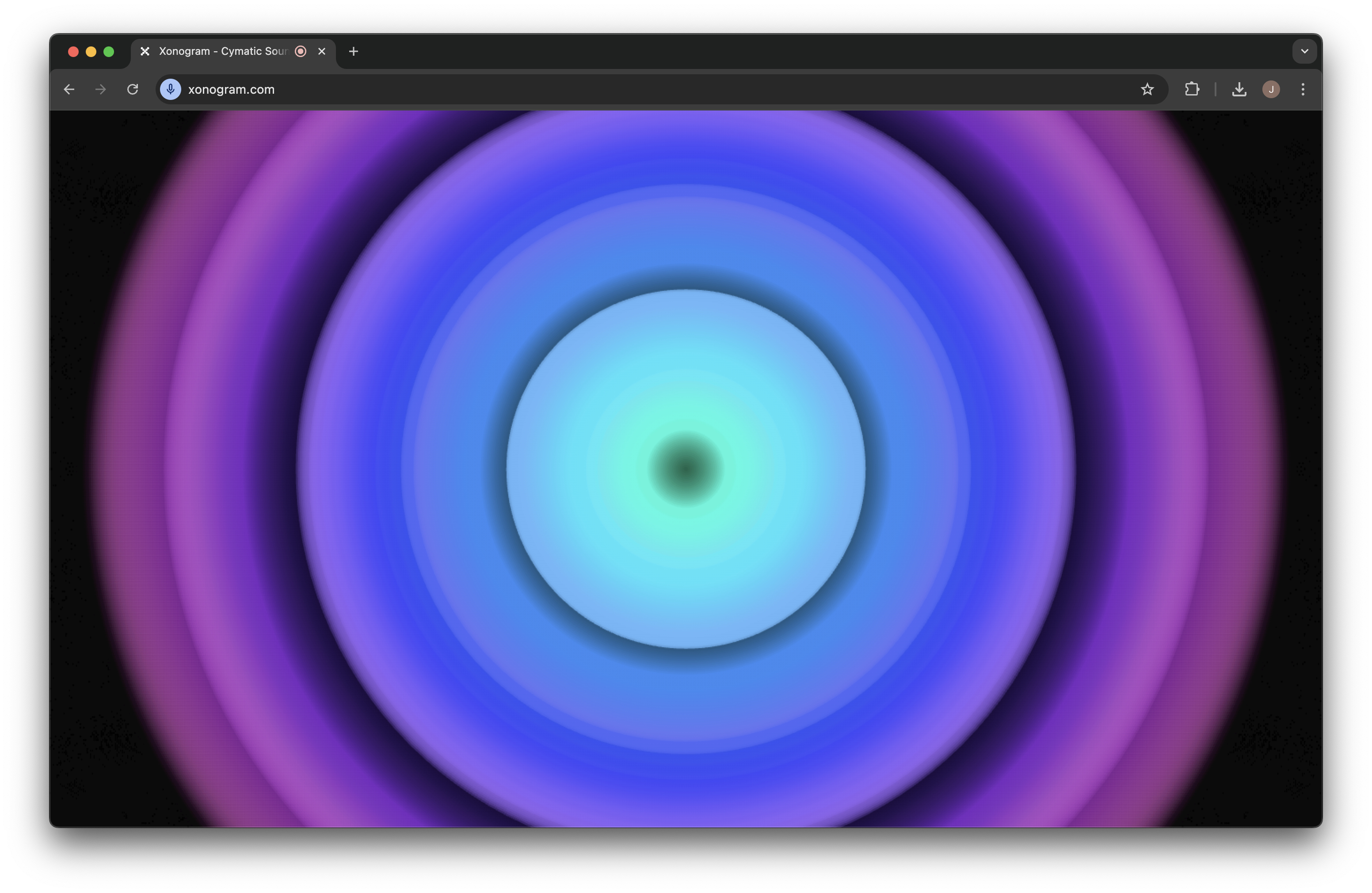Bookmark this page with the star icon
1372x893 pixels.
click(x=1147, y=89)
